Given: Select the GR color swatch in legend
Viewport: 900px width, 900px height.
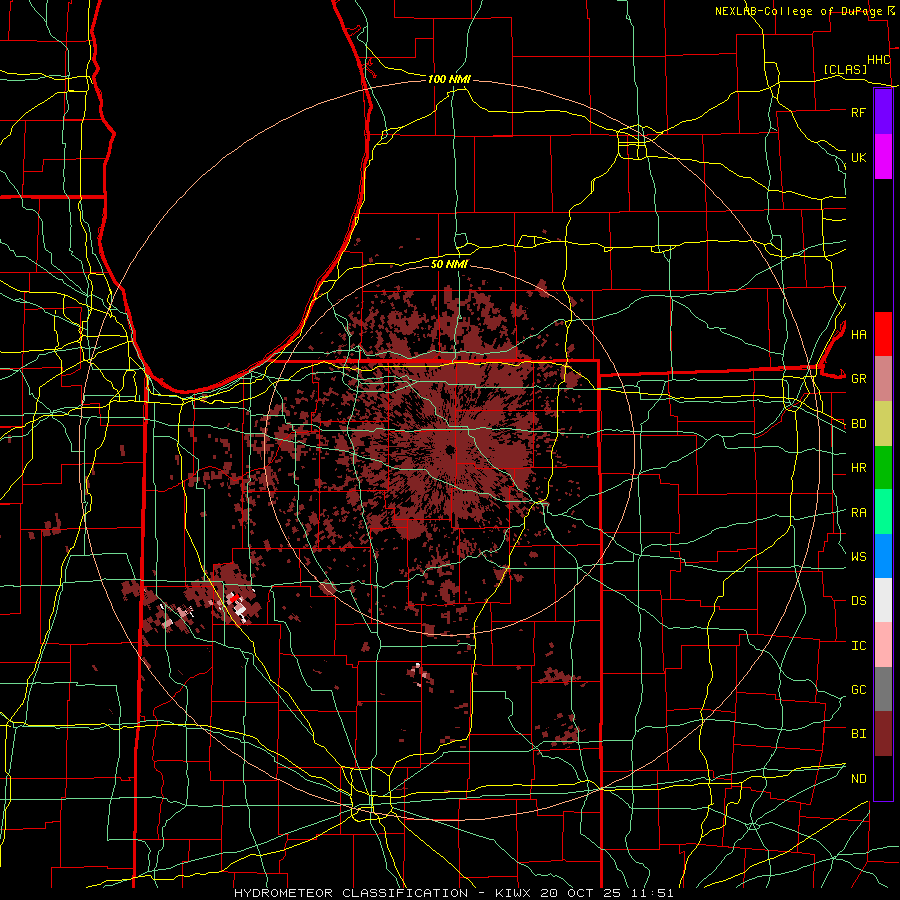Looking at the screenshot, I should pos(883,379).
